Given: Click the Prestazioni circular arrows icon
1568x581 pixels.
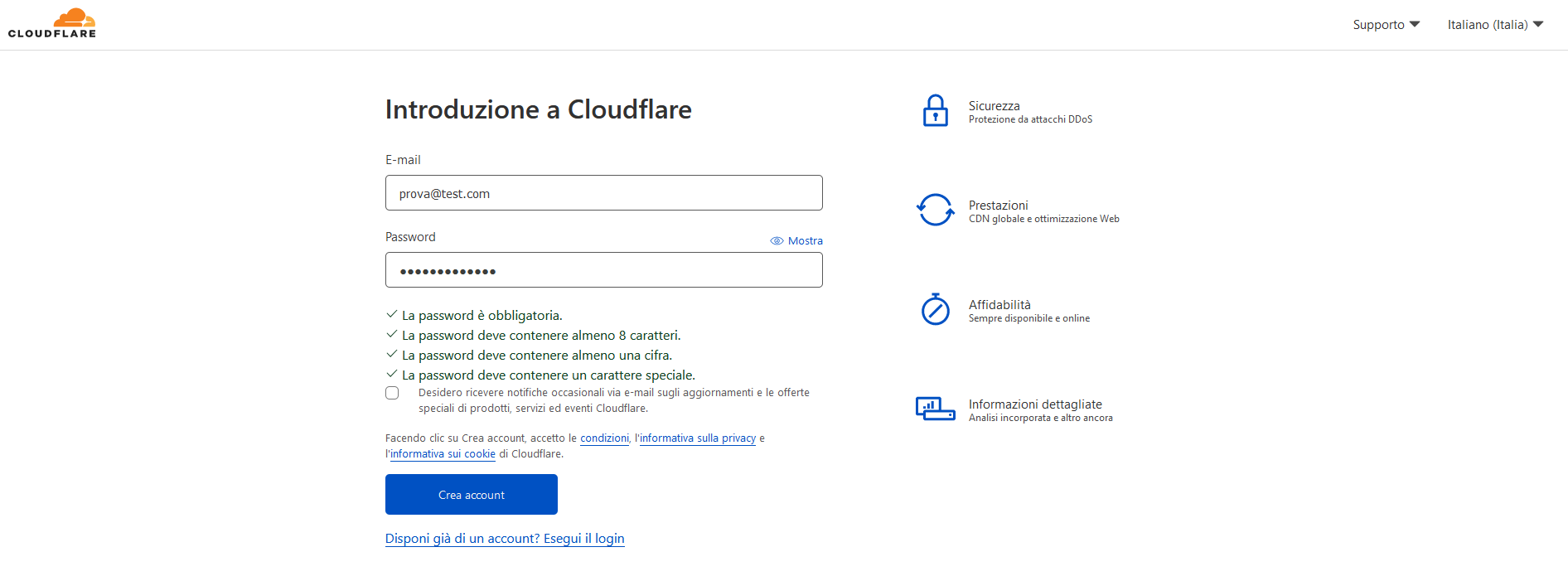Looking at the screenshot, I should 935,210.
